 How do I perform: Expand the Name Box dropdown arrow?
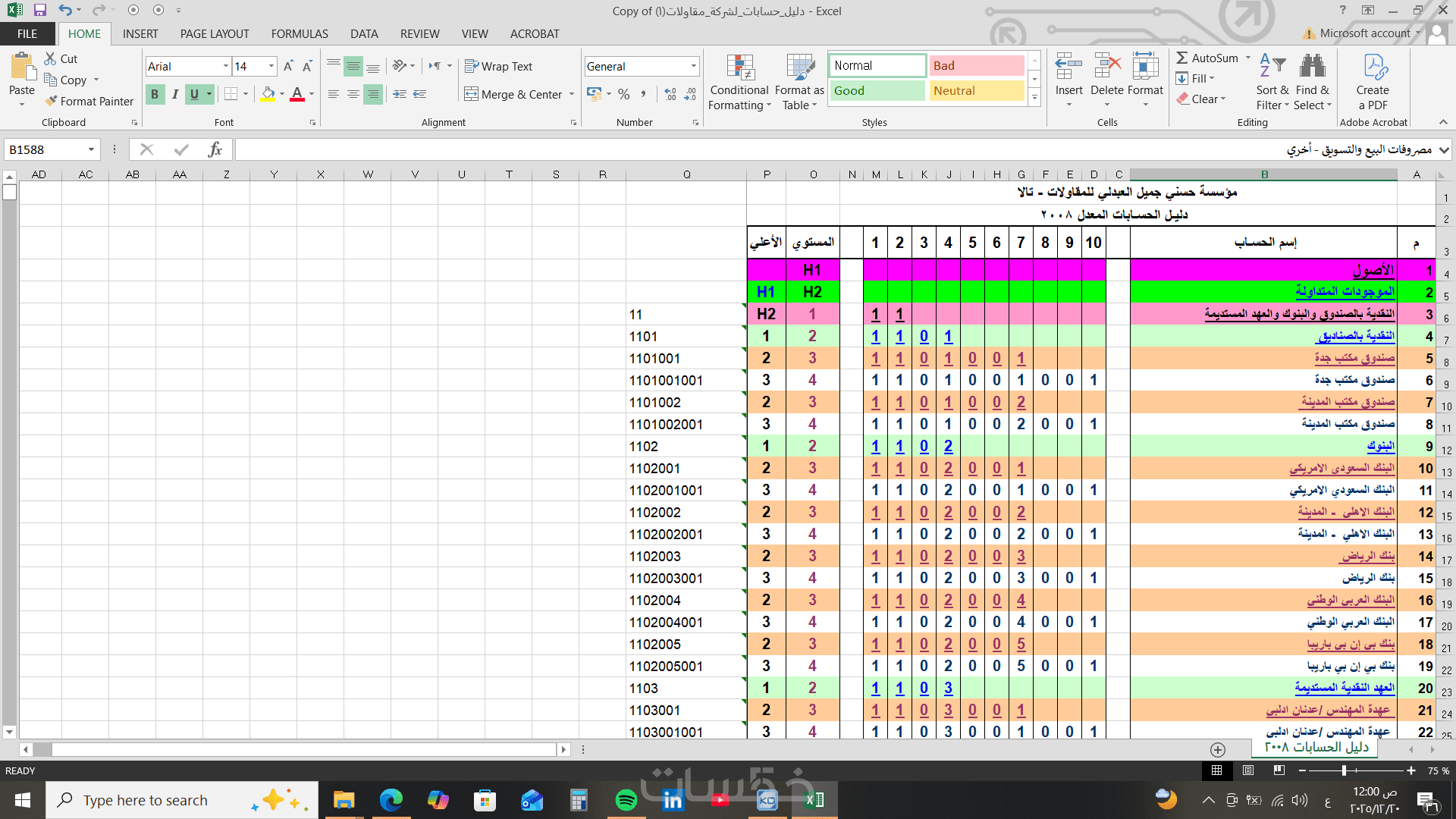coord(91,149)
